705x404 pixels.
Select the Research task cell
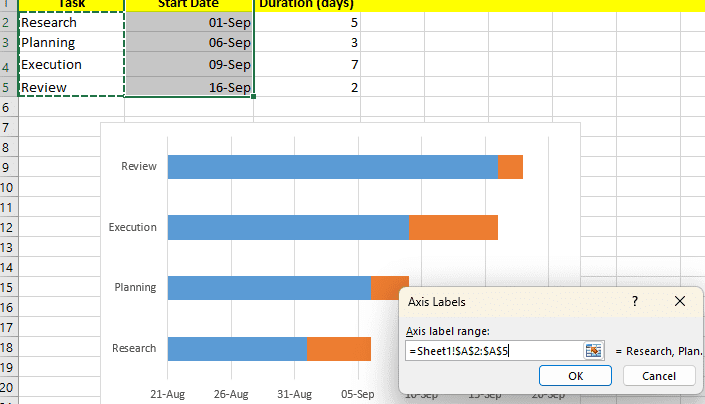71,22
